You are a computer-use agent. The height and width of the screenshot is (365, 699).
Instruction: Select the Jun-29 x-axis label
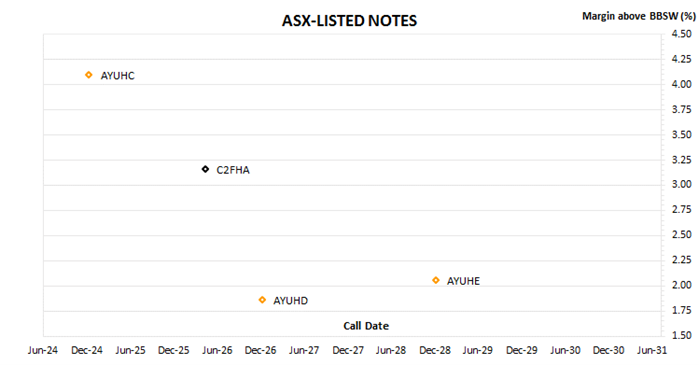[x=477, y=350]
